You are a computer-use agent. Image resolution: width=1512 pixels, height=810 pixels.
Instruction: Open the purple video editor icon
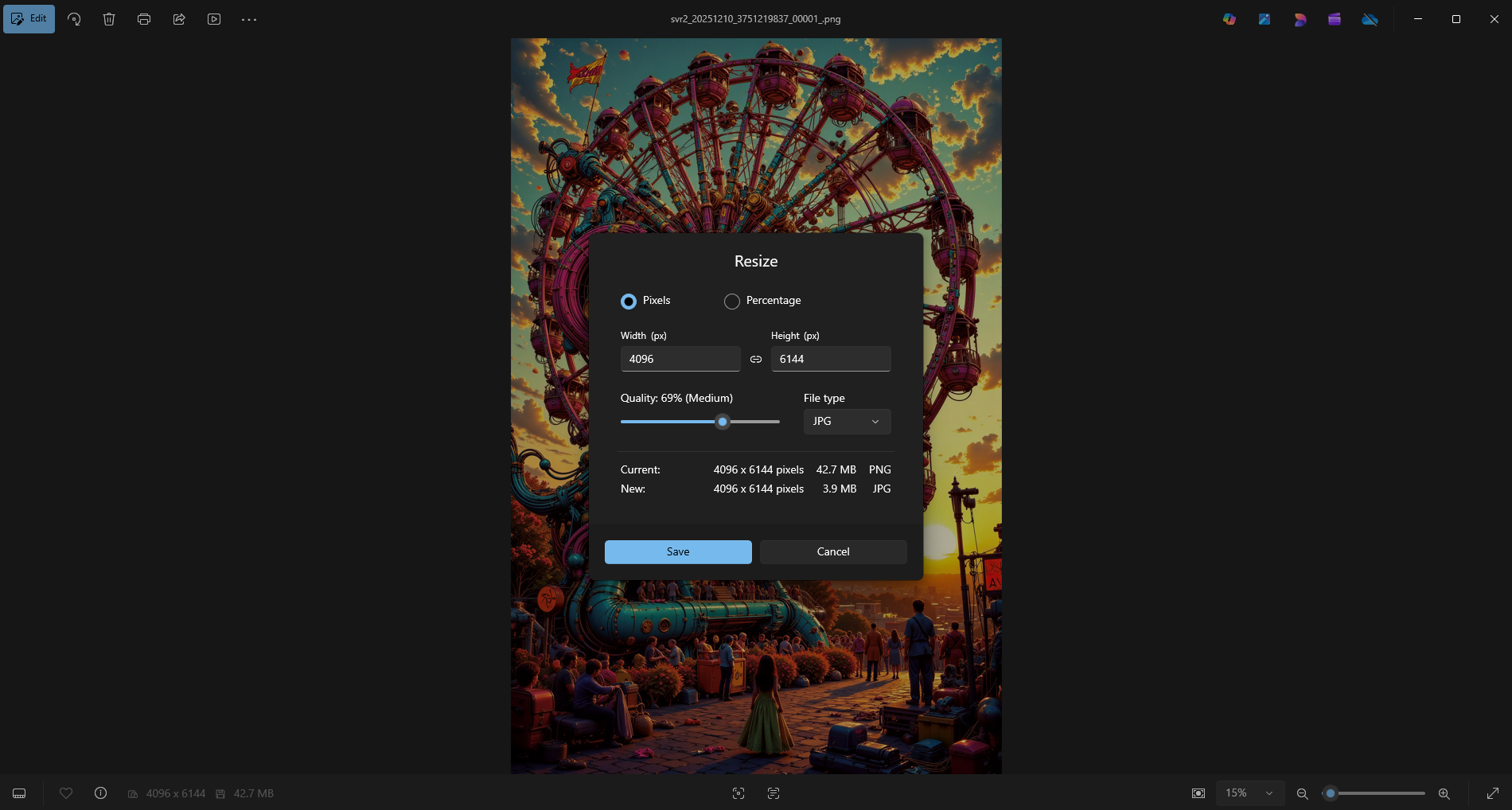click(x=1335, y=19)
